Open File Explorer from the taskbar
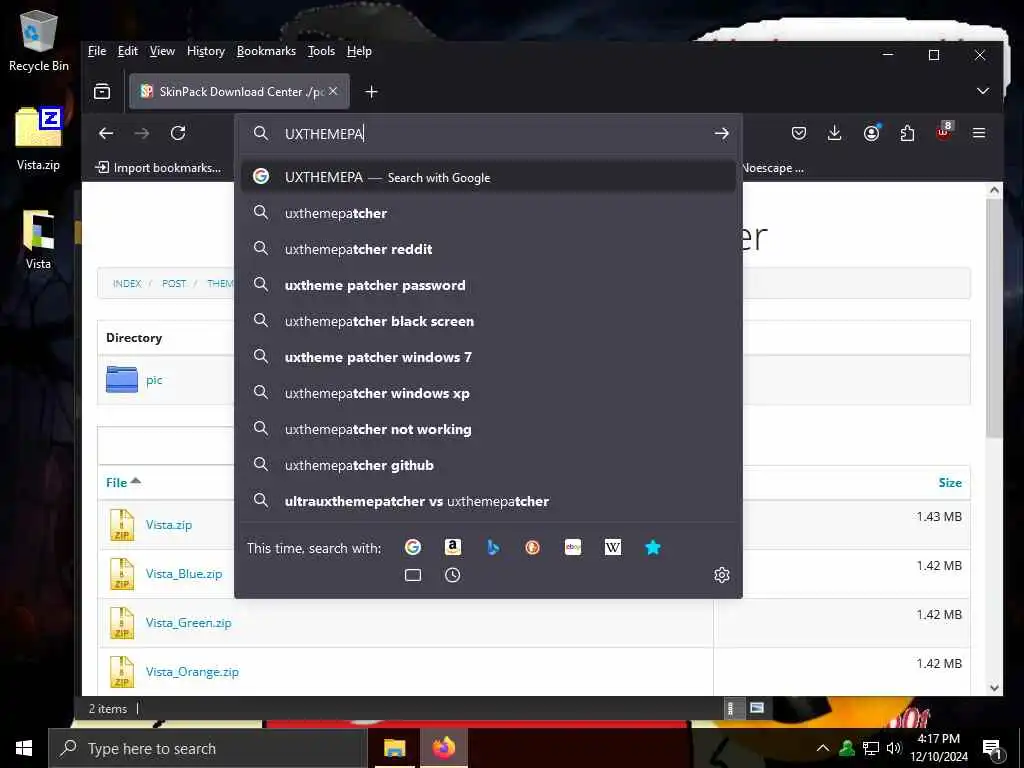Viewport: 1024px width, 768px height. point(394,748)
